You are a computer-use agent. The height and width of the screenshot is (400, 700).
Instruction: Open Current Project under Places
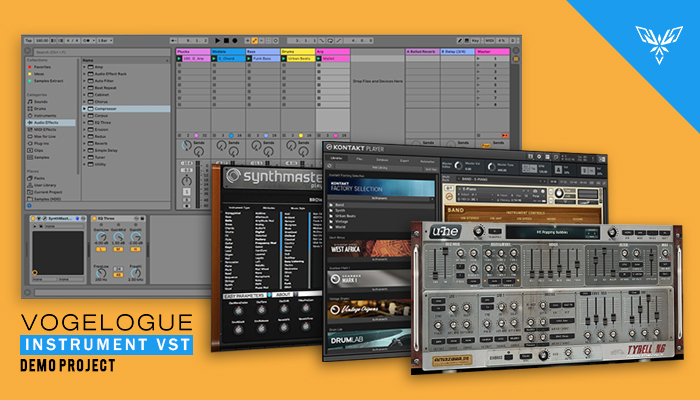pos(45,192)
